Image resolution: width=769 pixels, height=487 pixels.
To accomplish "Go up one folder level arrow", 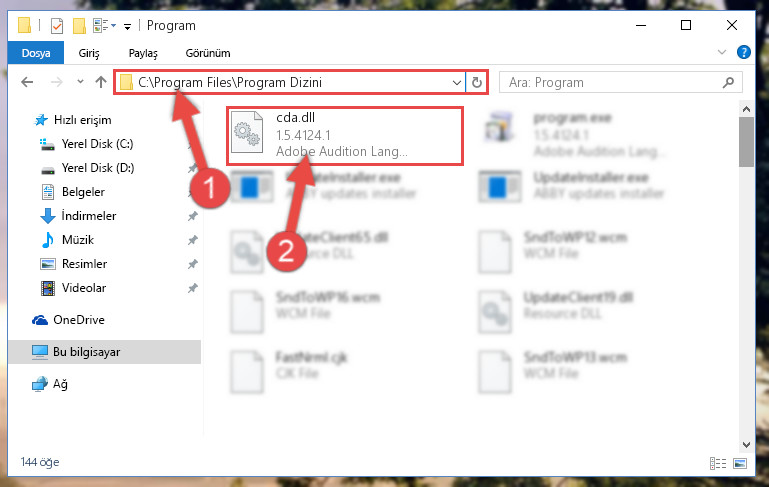I will tap(101, 82).
